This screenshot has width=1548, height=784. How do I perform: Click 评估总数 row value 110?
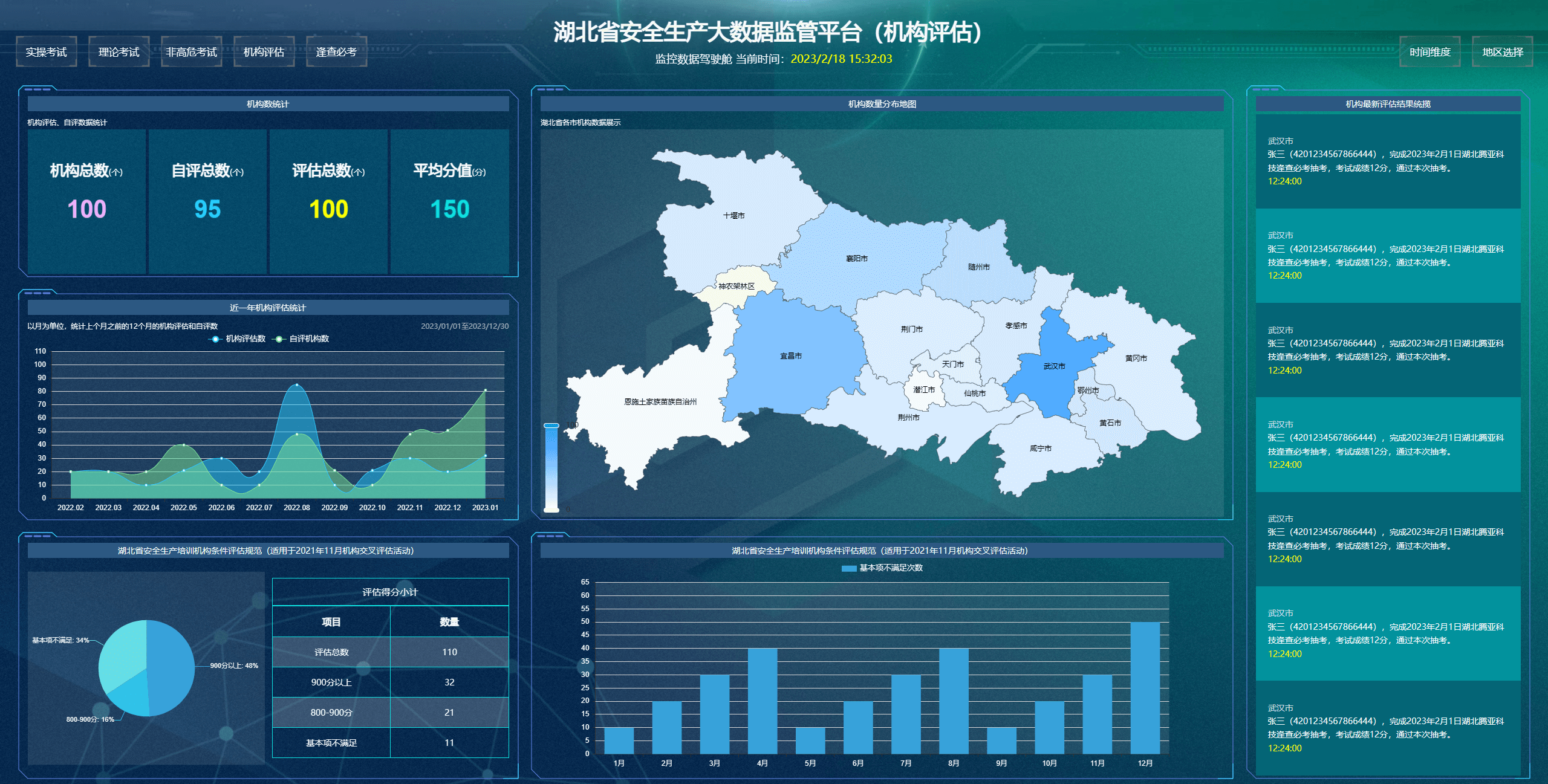click(x=449, y=652)
